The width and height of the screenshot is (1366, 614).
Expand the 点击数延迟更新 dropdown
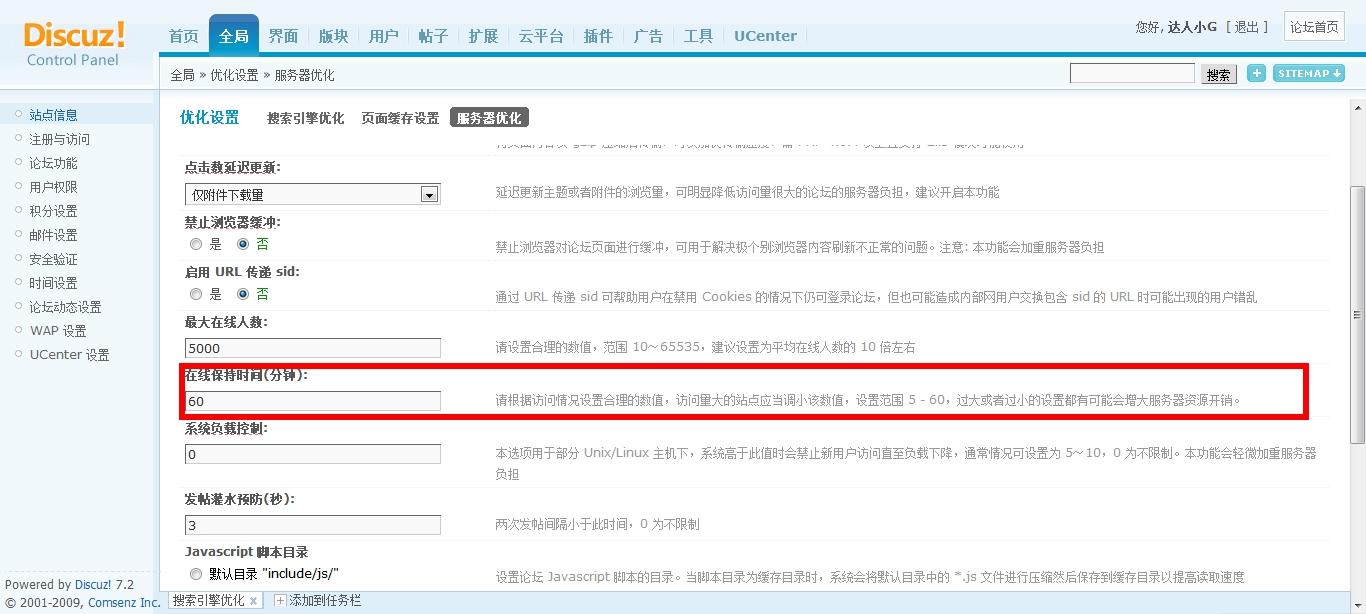pos(429,195)
